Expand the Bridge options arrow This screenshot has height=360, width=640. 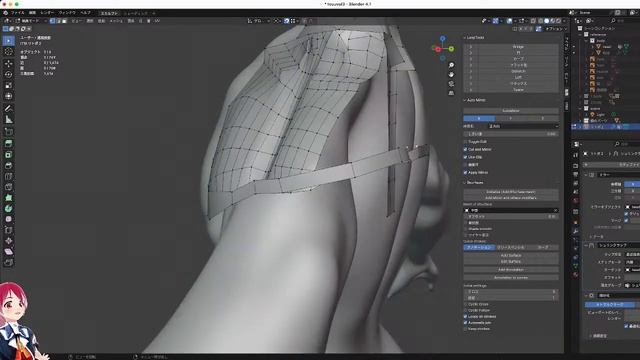[470, 47]
